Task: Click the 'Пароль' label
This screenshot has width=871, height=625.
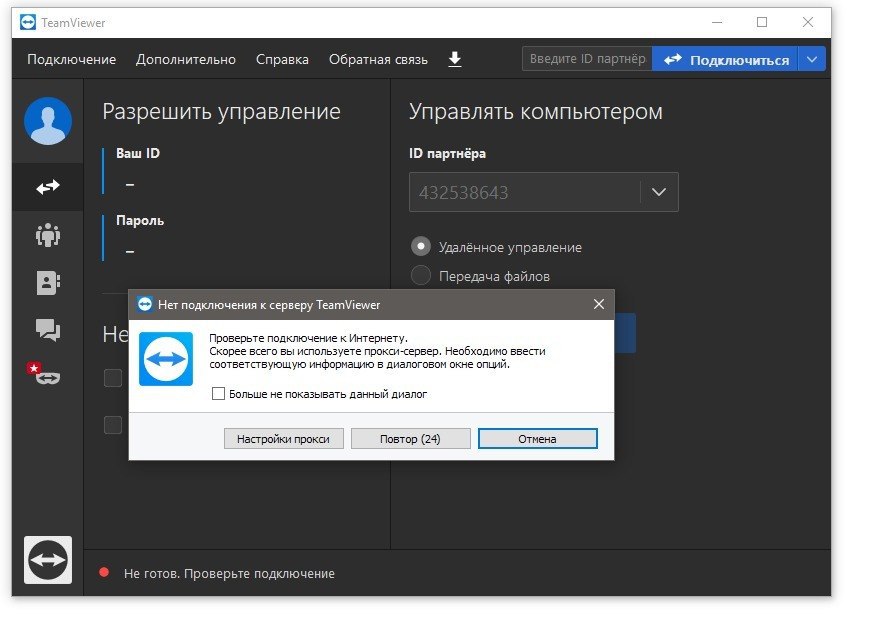Action: (140, 221)
